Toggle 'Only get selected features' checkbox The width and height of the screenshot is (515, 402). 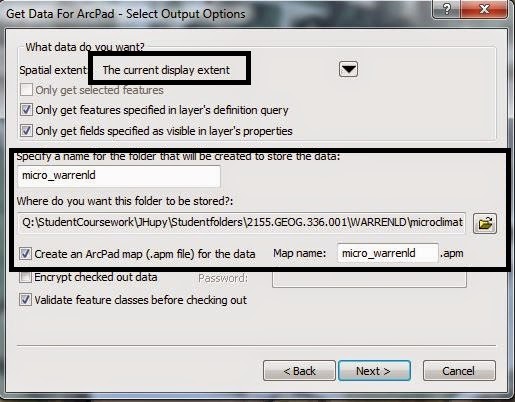click(26, 90)
